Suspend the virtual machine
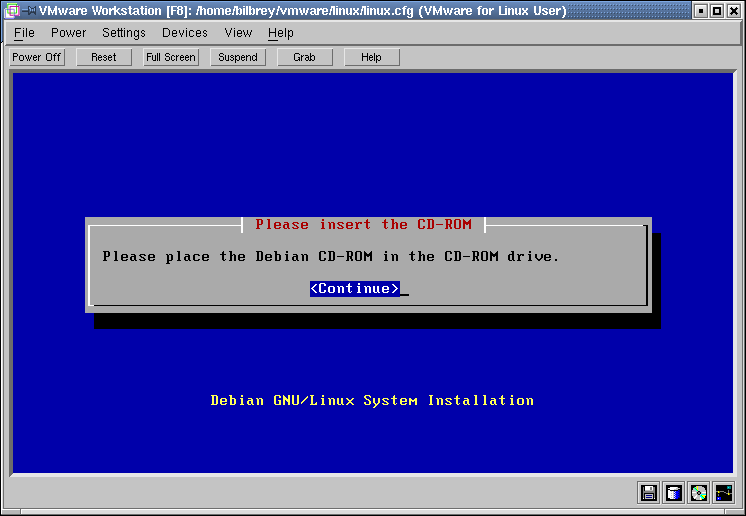746x516 pixels. pos(238,57)
